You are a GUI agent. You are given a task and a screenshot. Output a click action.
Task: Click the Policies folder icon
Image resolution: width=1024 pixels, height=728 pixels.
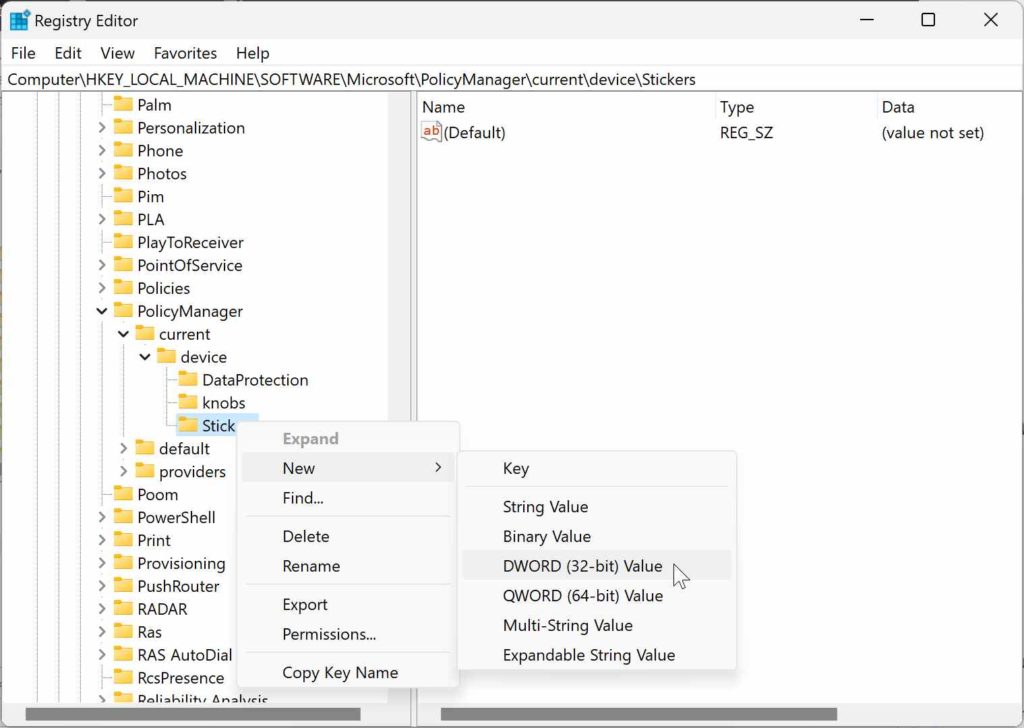pyautogui.click(x=123, y=287)
